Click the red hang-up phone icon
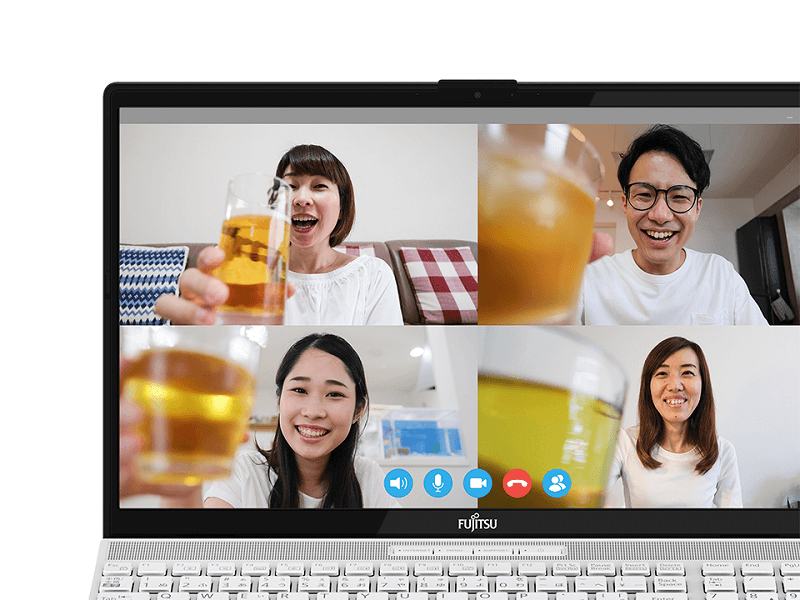Image resolution: width=800 pixels, height=600 pixels. [x=518, y=483]
